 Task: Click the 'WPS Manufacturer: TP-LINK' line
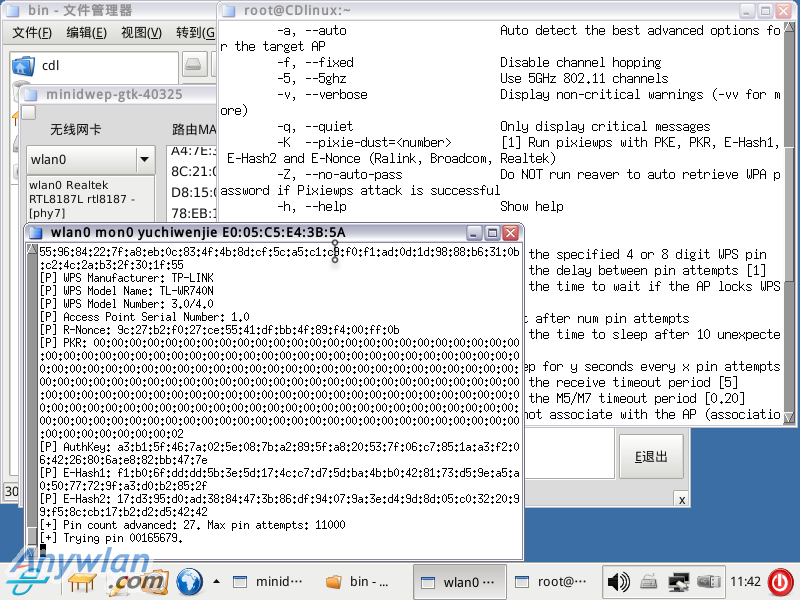[x=127, y=278]
